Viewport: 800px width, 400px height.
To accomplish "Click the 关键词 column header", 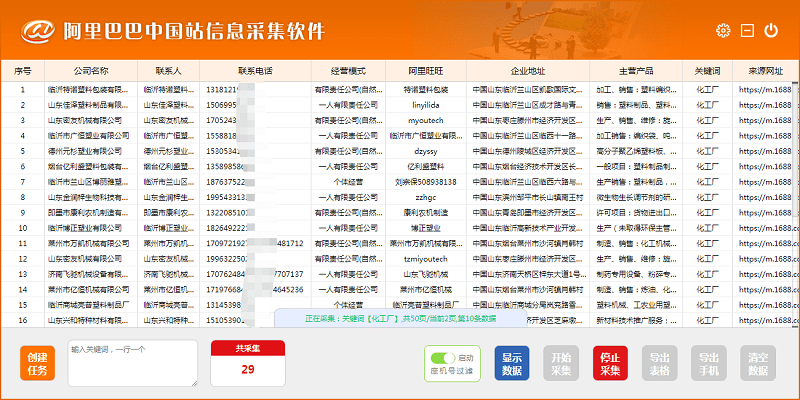I will point(708,71).
